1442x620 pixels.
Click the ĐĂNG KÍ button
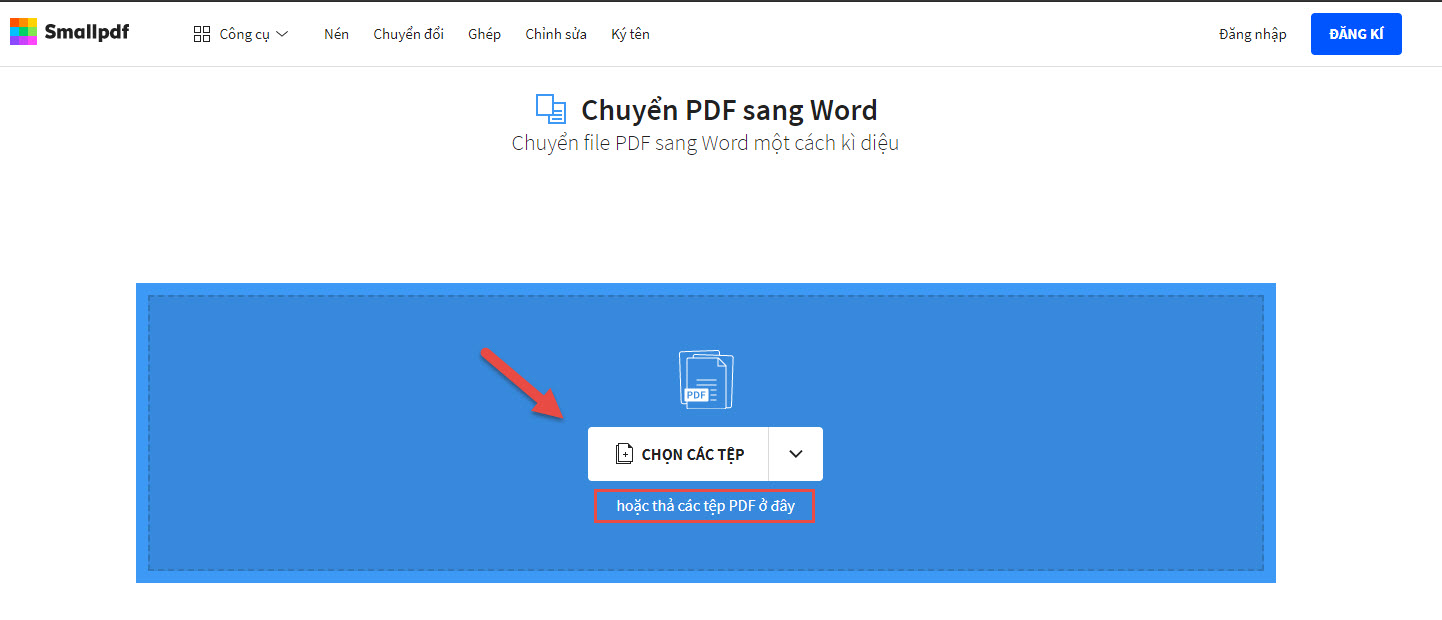[x=1356, y=34]
